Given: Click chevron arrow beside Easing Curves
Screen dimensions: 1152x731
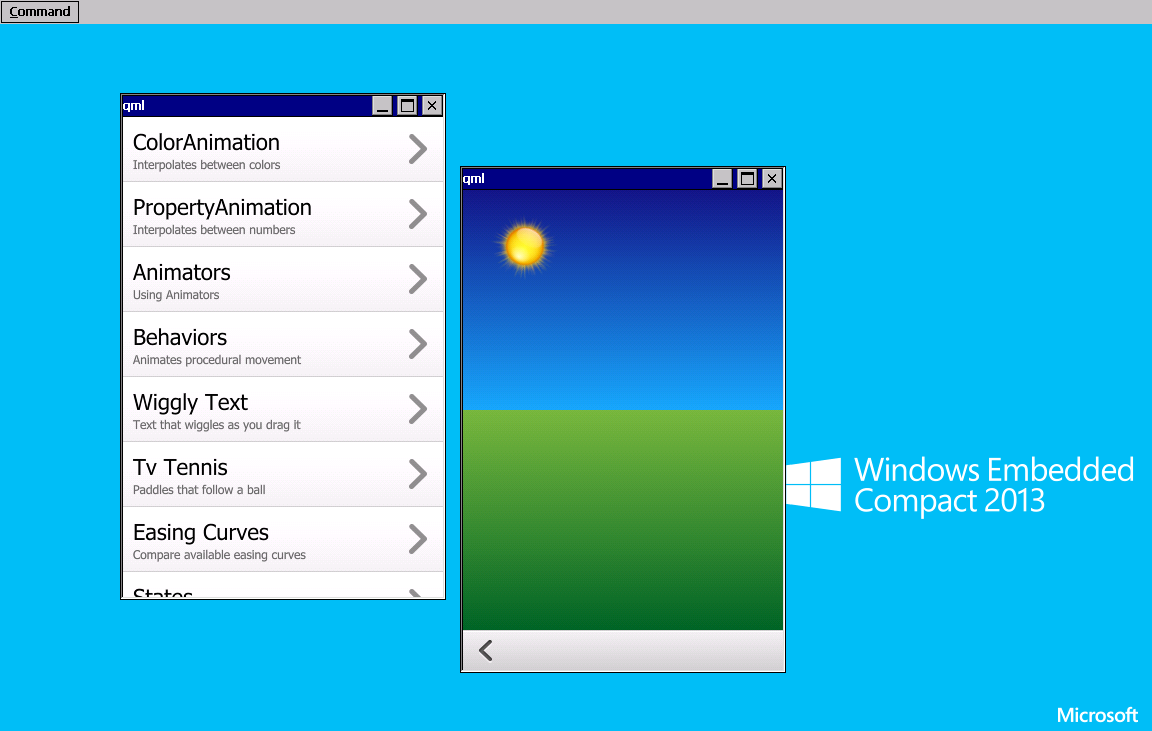Looking at the screenshot, I should [x=418, y=539].
